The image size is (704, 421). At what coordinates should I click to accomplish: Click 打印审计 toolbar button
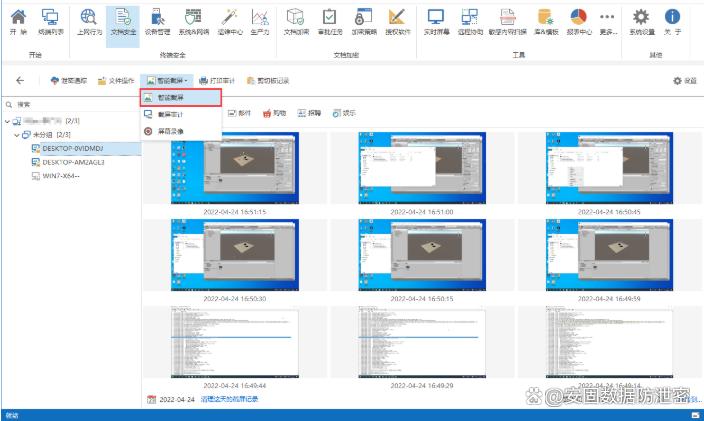pos(216,80)
